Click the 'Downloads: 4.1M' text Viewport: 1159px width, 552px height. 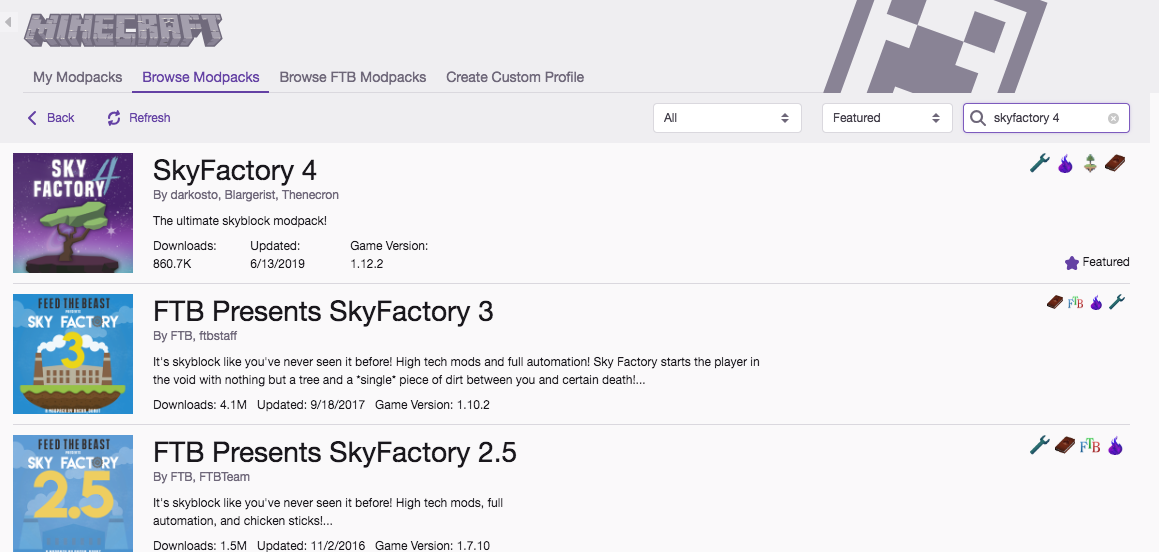200,405
